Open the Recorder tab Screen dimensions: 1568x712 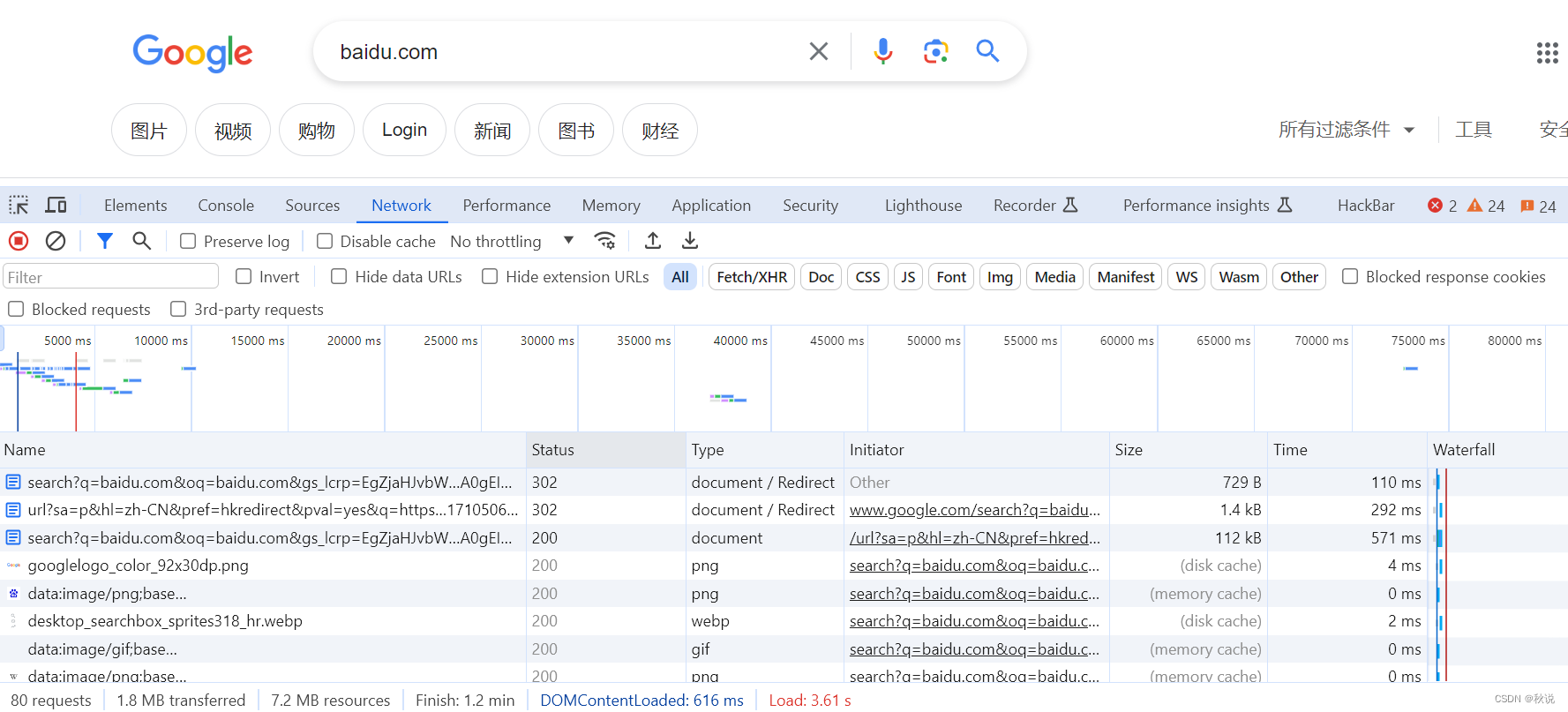click(1035, 206)
